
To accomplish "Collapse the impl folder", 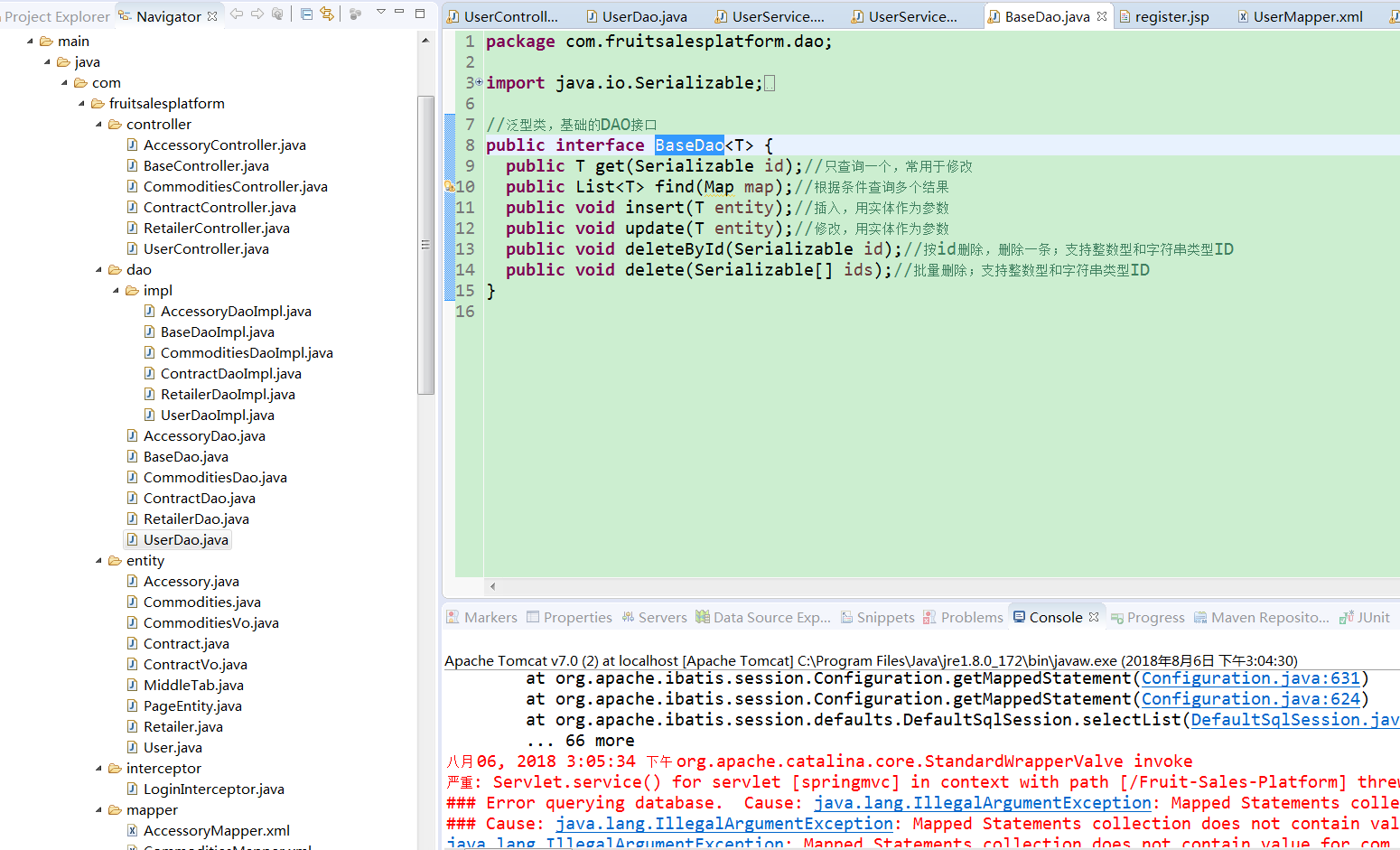I will tap(116, 291).
